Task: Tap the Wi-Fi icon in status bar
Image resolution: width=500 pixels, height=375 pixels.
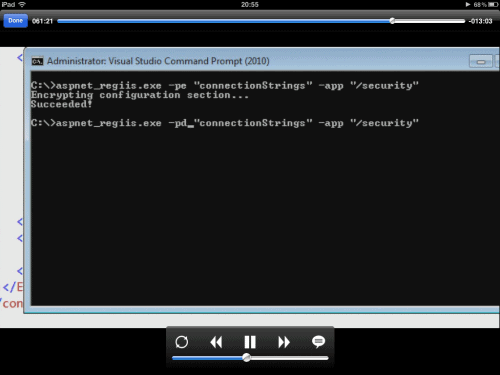Action: 22,4
